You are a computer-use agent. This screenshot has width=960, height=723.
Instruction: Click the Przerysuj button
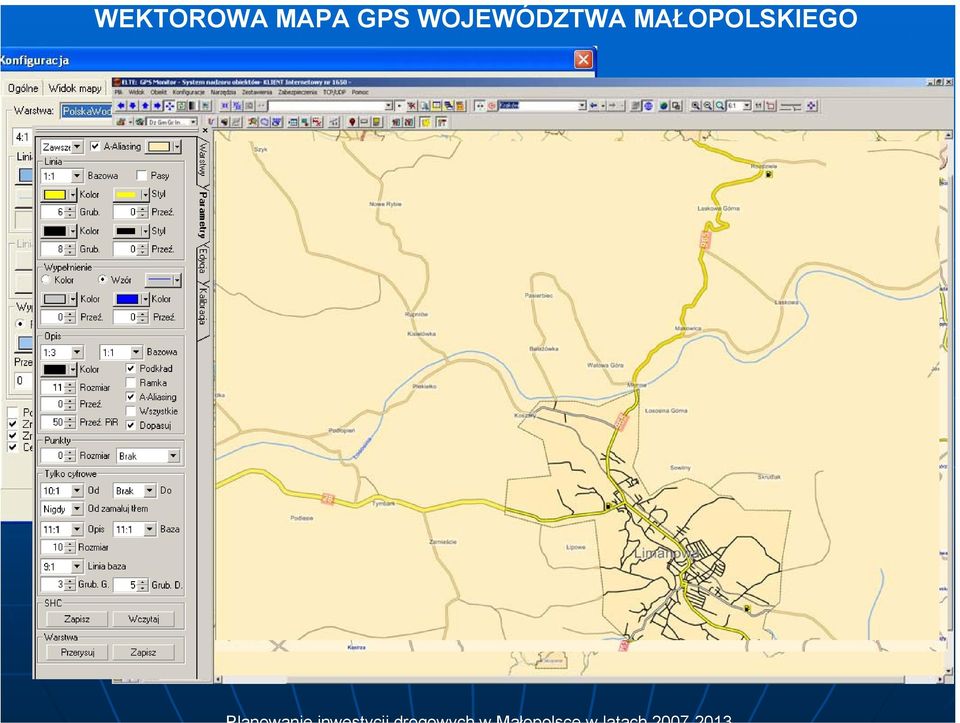coord(77,653)
